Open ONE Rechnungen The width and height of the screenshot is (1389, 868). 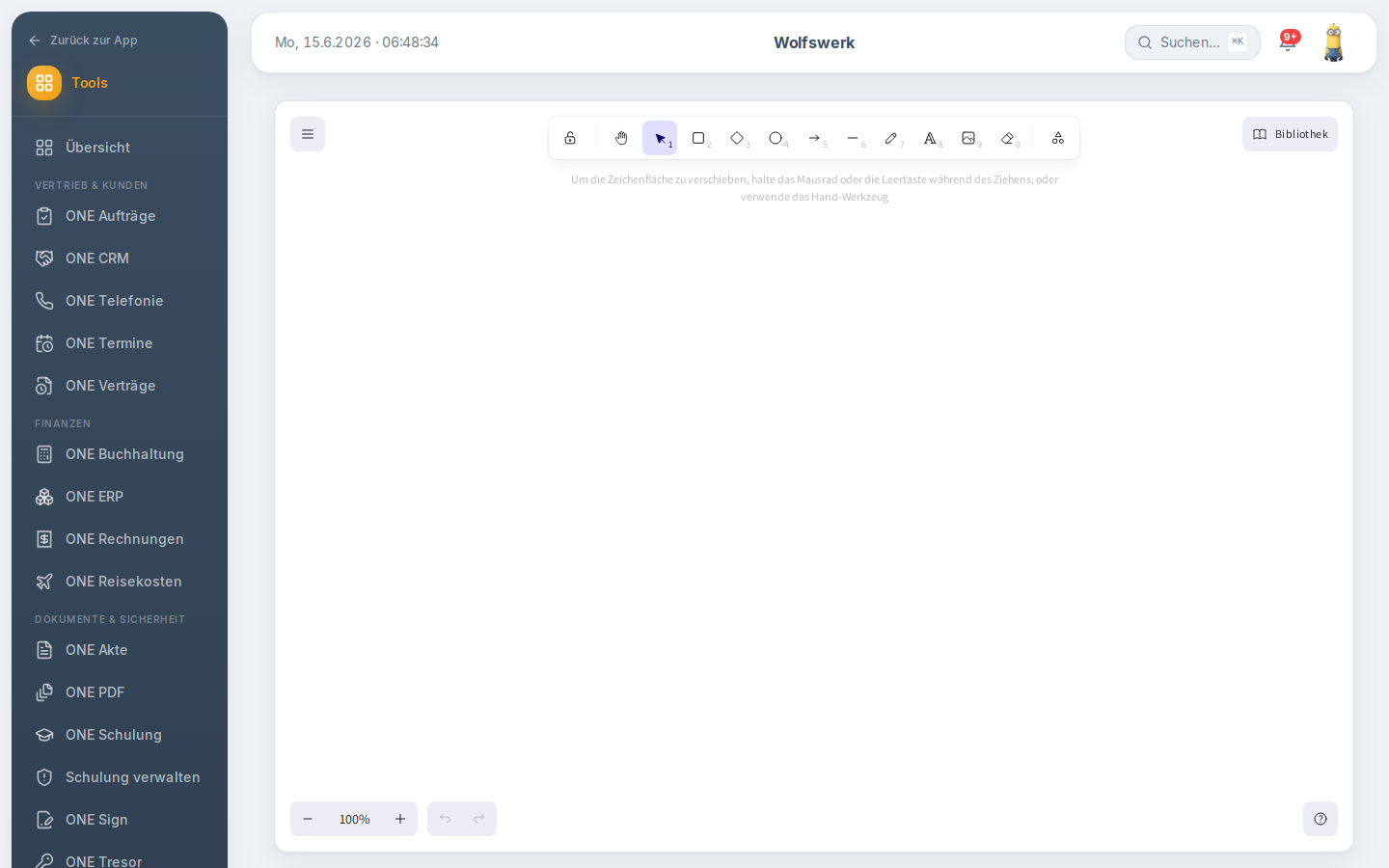(120, 539)
